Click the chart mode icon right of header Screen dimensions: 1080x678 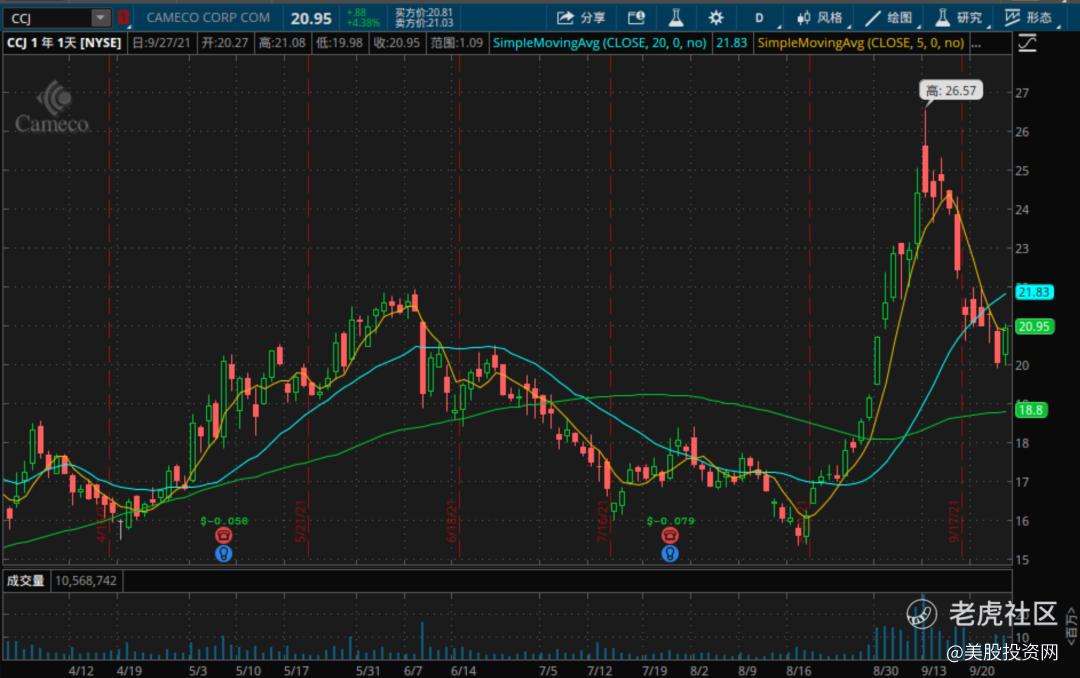click(x=1028, y=43)
